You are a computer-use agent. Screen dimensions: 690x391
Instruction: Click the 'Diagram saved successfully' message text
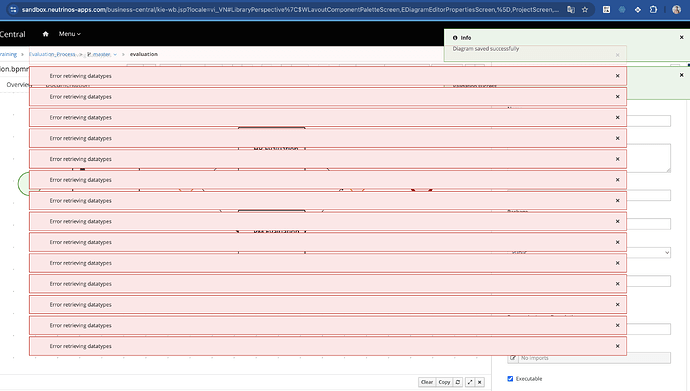coord(486,49)
